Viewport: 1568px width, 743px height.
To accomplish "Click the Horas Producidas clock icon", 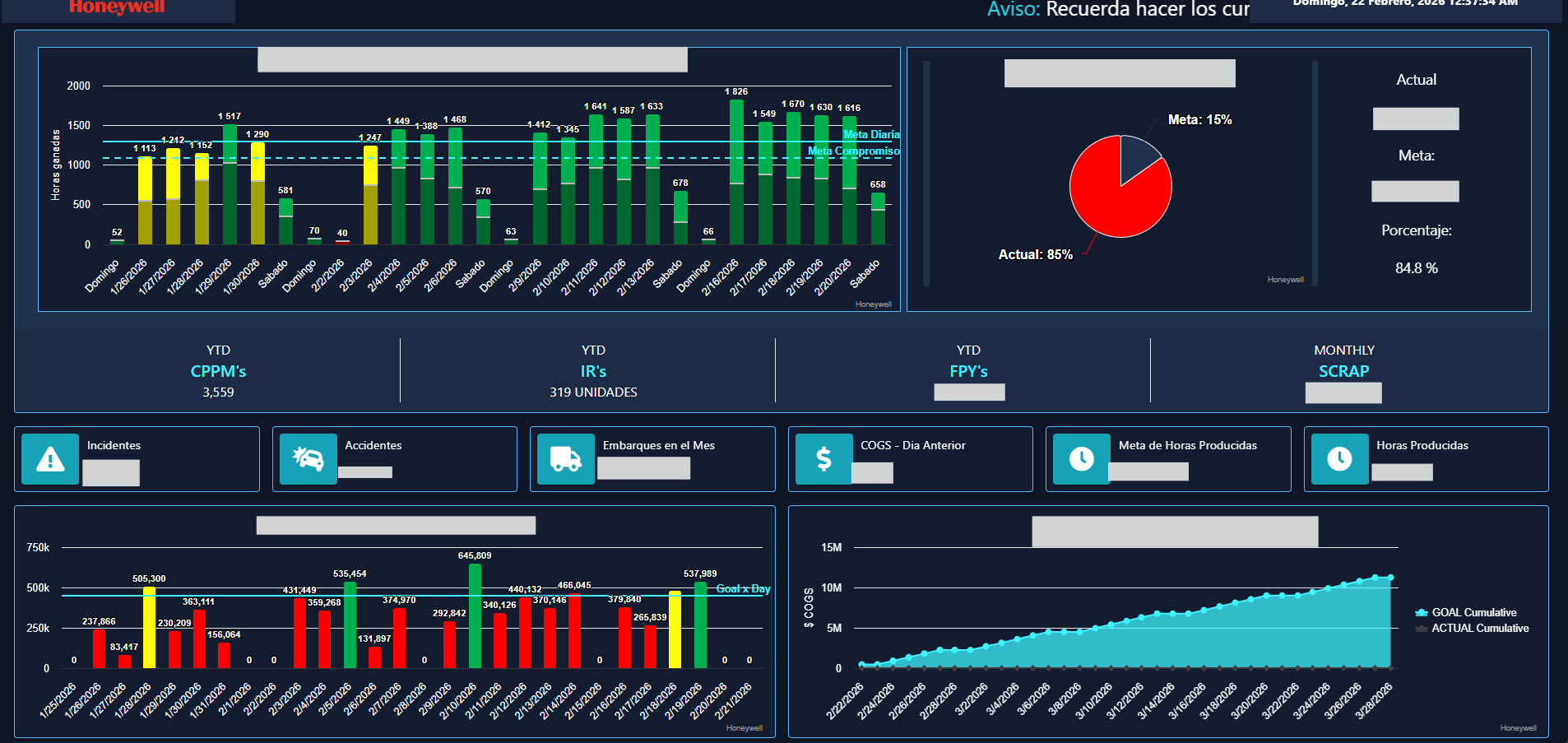I will (1339, 459).
